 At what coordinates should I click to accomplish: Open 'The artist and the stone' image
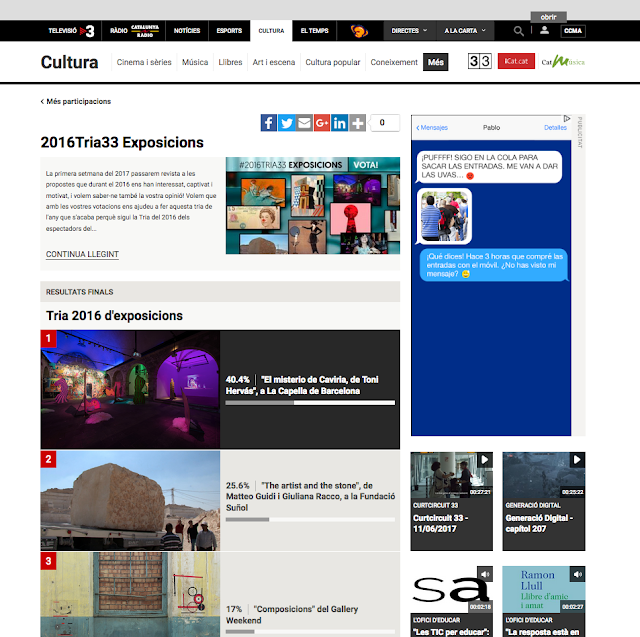[x=130, y=501]
